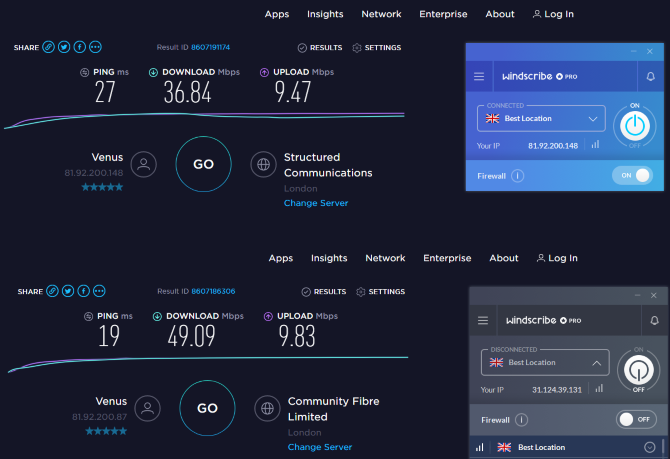
Task: Click user profile icon next to Venus 81.92.200.87
Action: coord(147,408)
